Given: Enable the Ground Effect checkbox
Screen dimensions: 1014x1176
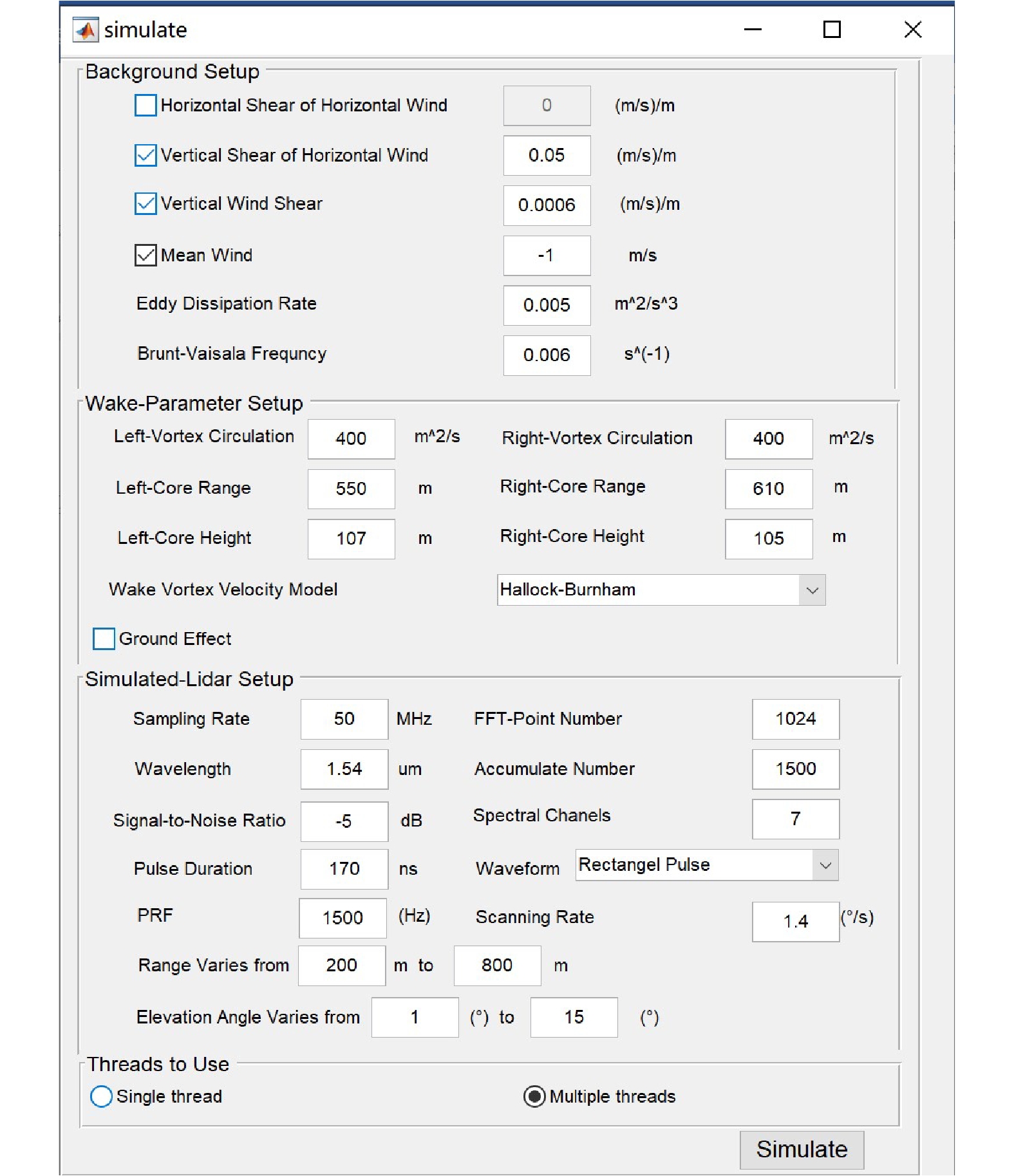Looking at the screenshot, I should (x=104, y=639).
